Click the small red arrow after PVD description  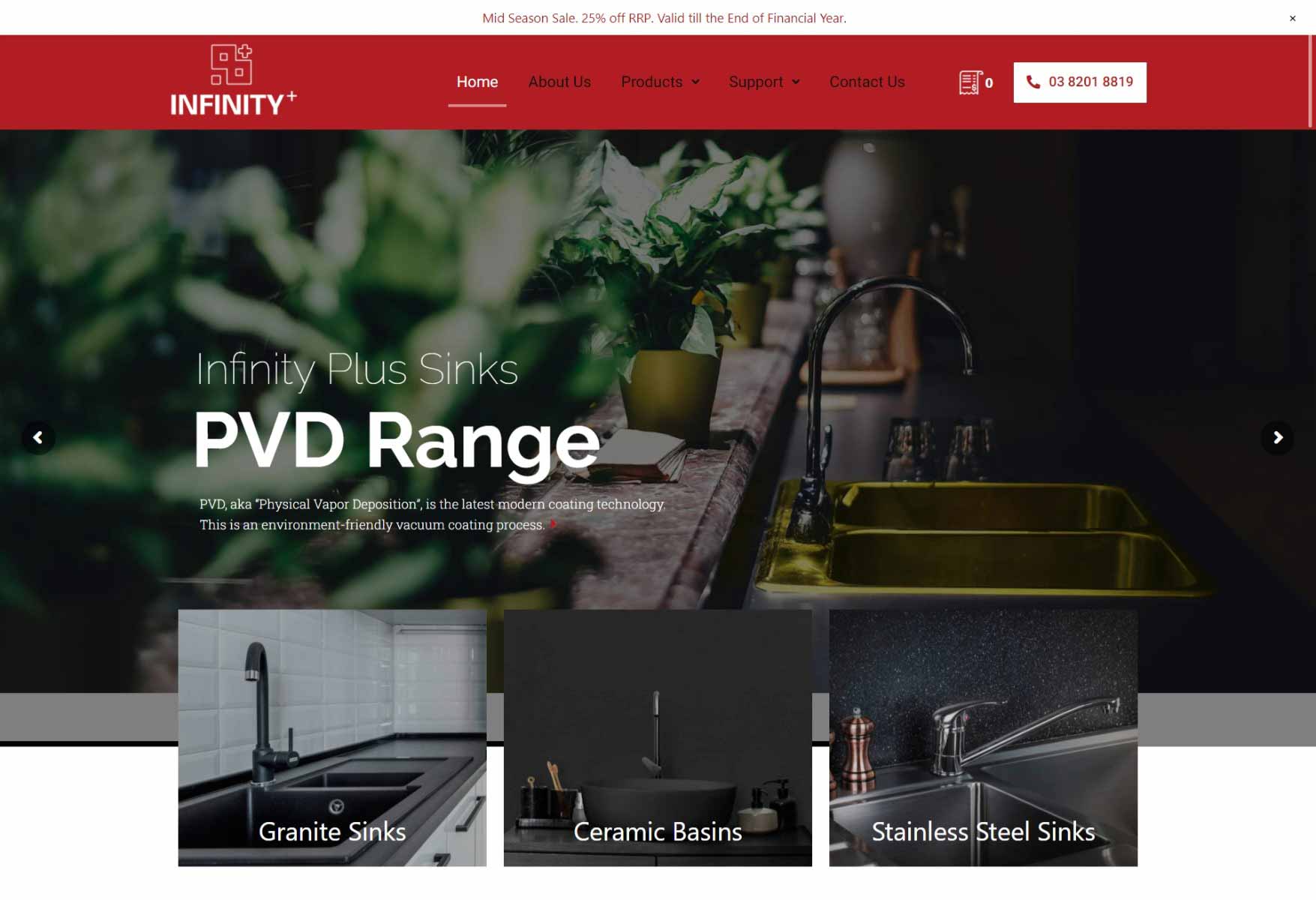pos(553,524)
